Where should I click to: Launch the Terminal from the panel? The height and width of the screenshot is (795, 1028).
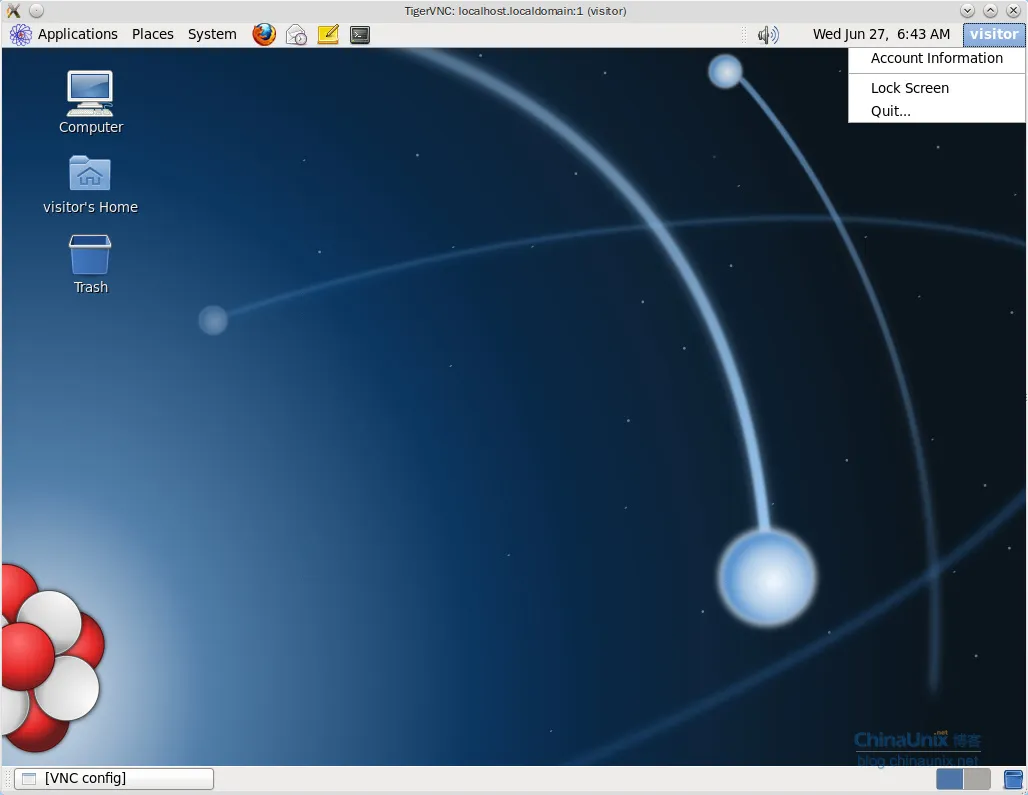360,35
